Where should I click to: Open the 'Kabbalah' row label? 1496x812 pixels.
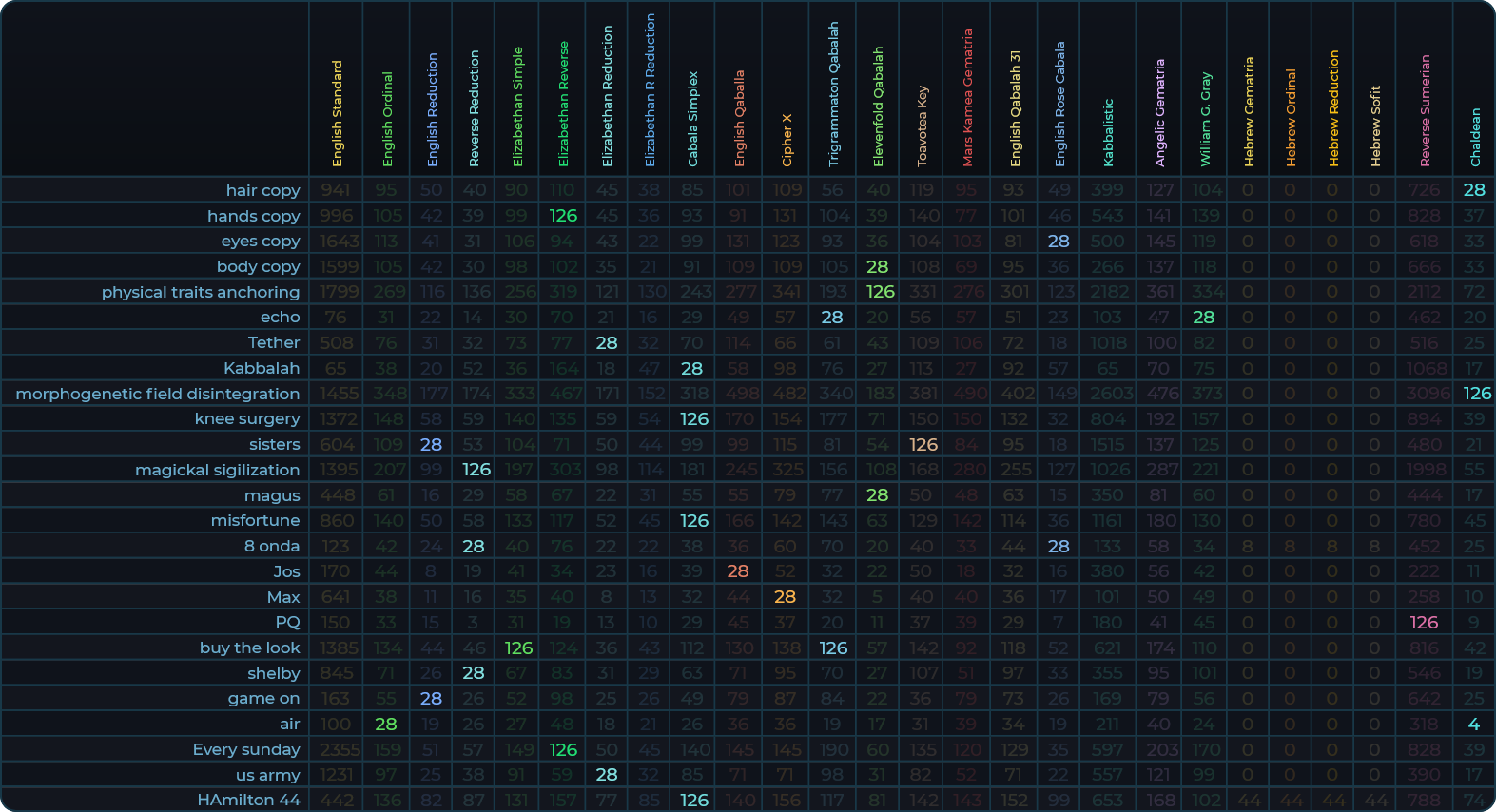click(x=261, y=368)
